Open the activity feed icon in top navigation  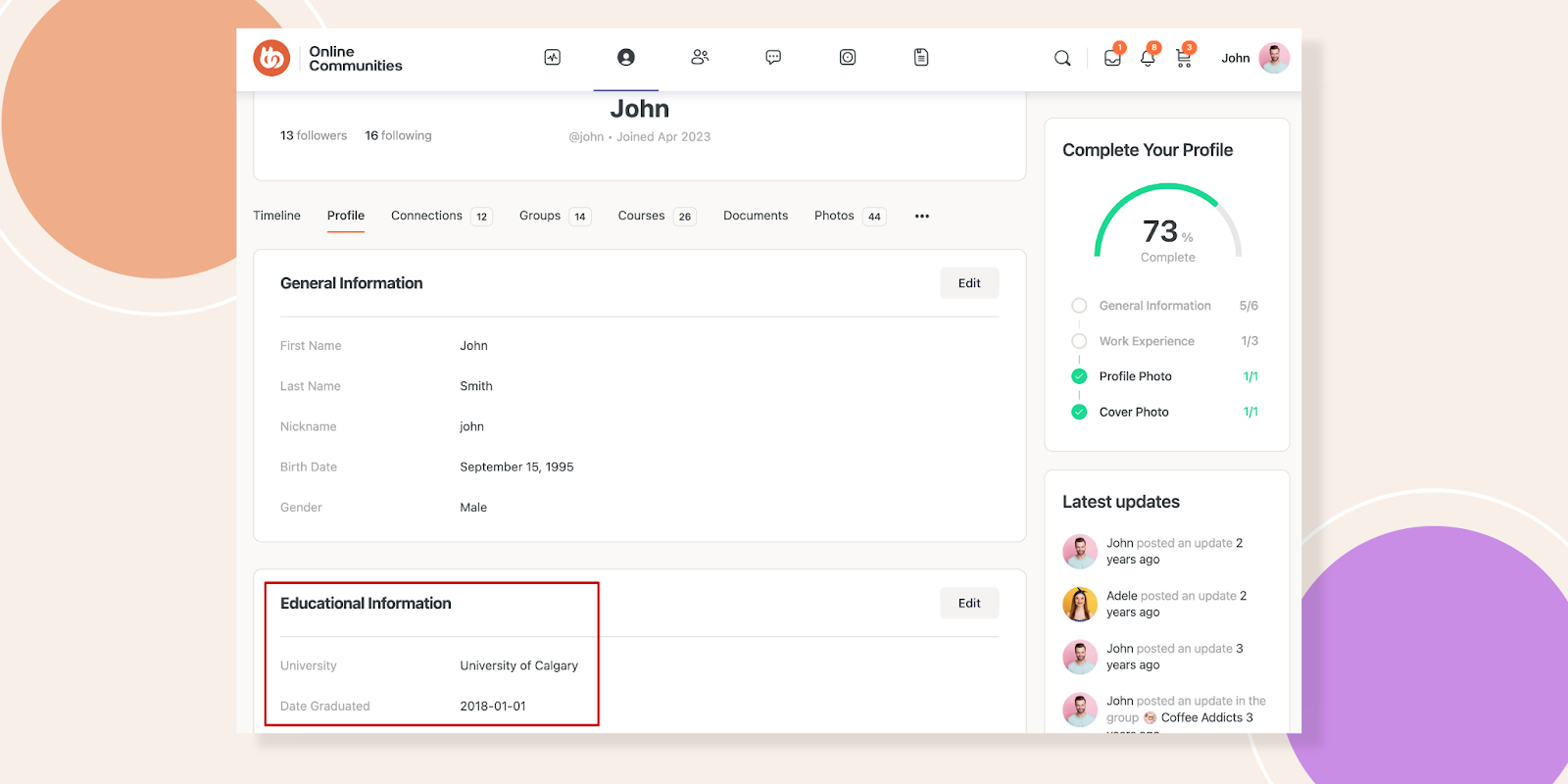[553, 58]
